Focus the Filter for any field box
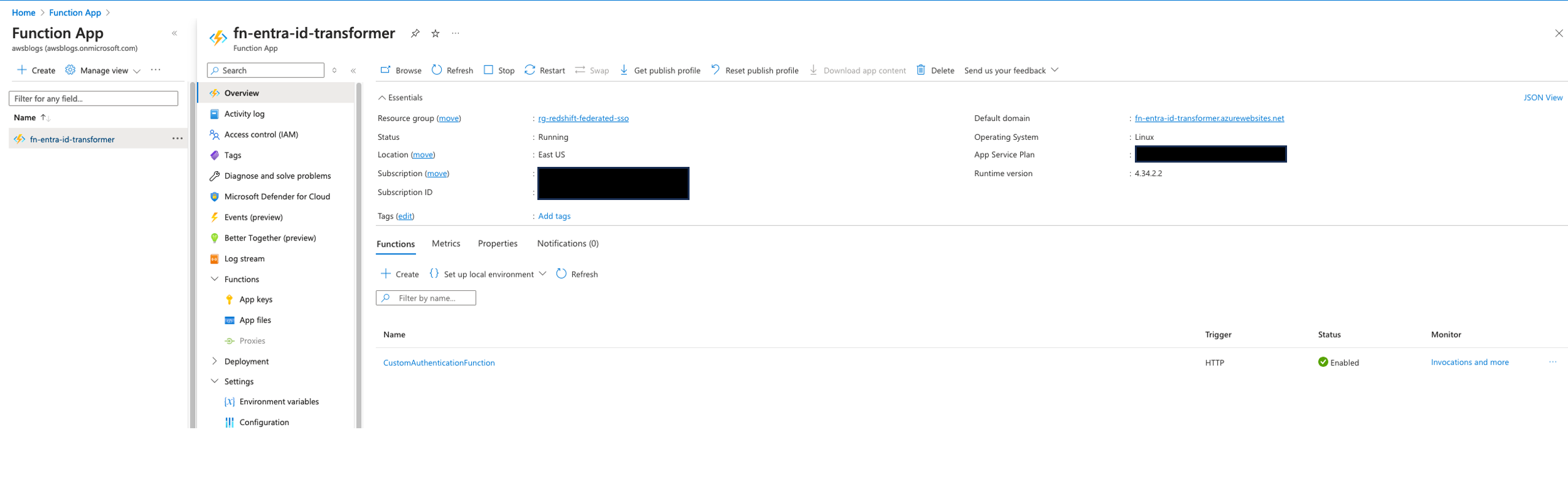The width and height of the screenshot is (1568, 481). [93, 98]
